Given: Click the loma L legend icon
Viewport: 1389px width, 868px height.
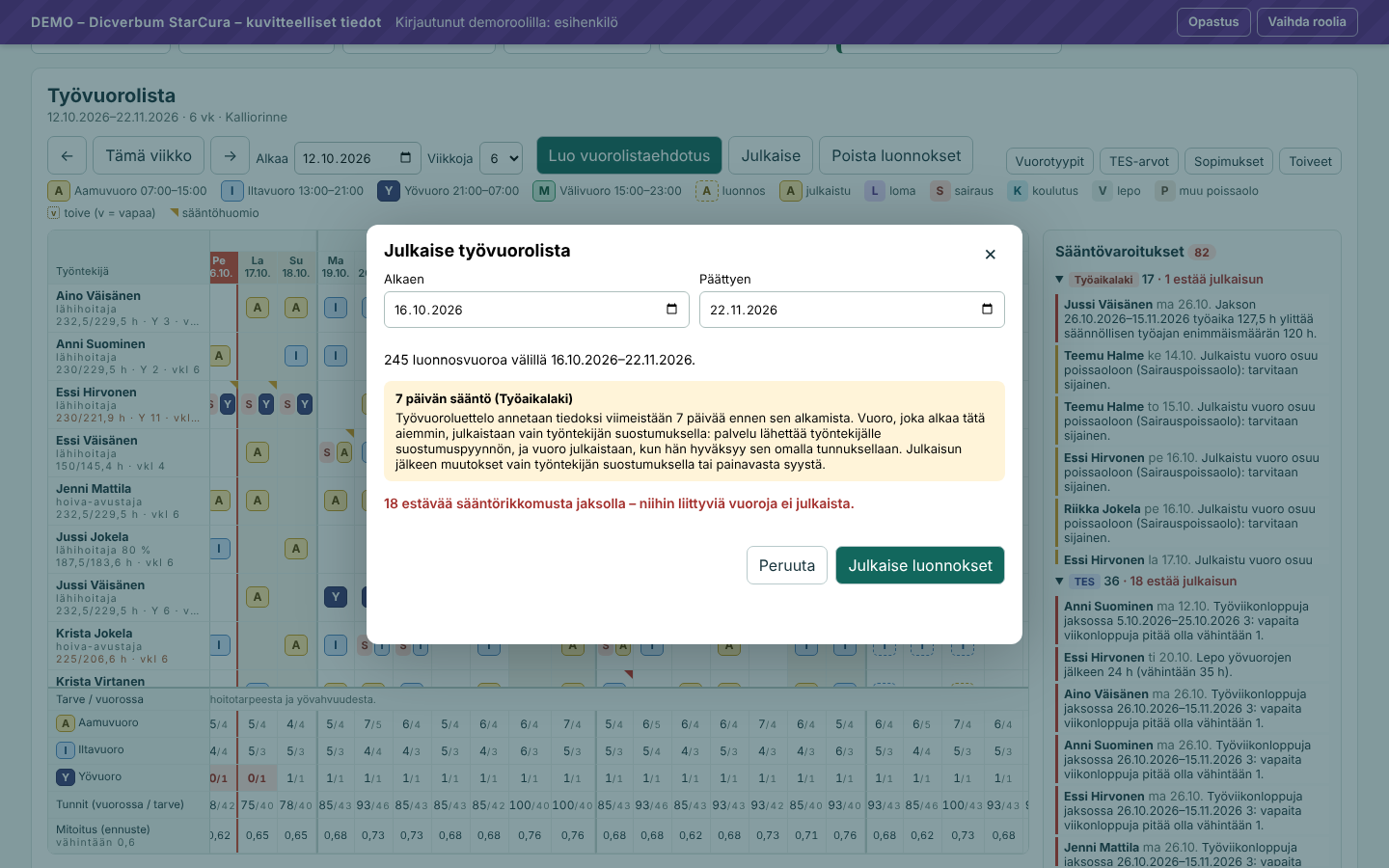Looking at the screenshot, I should 875,191.
